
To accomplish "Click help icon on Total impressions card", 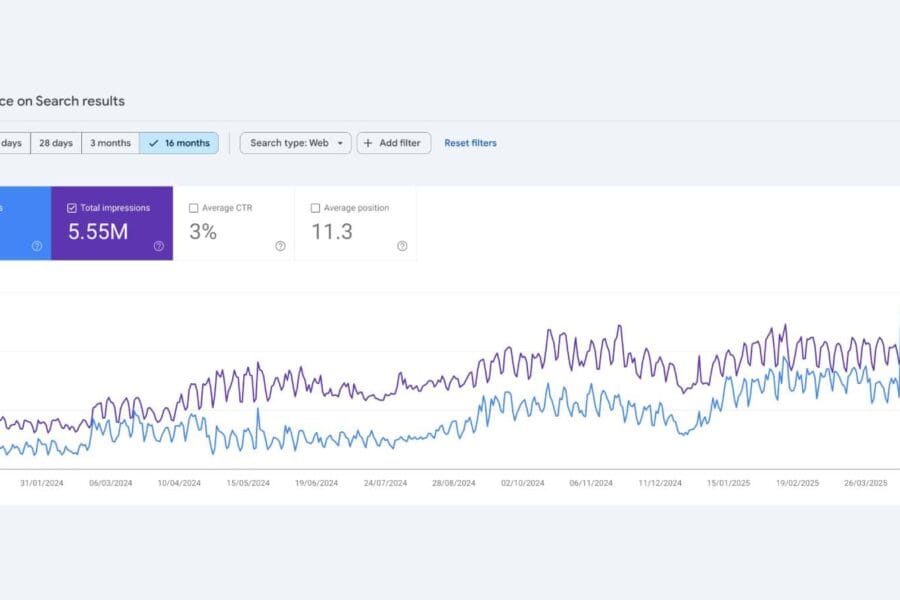I will click(x=158, y=246).
